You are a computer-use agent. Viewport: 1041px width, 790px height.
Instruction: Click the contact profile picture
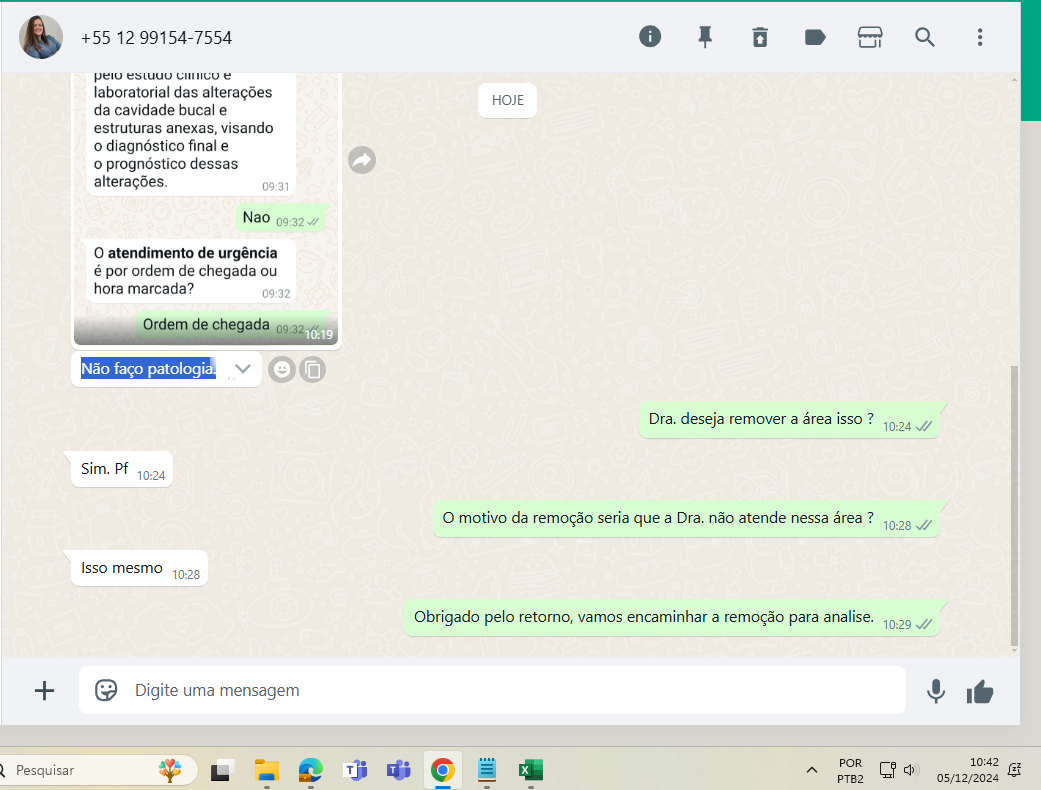41,37
